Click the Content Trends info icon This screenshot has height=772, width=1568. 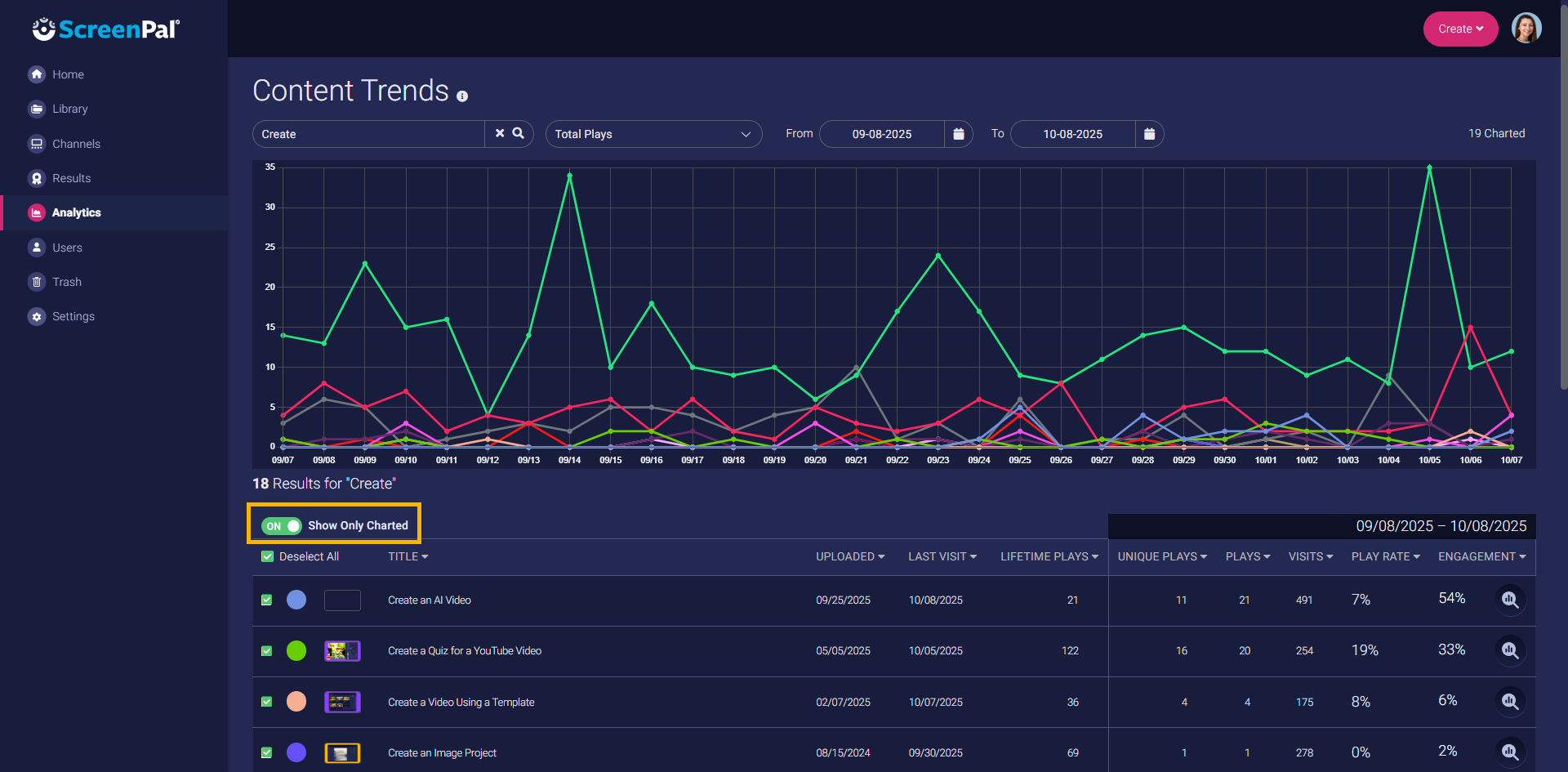pyautogui.click(x=462, y=96)
